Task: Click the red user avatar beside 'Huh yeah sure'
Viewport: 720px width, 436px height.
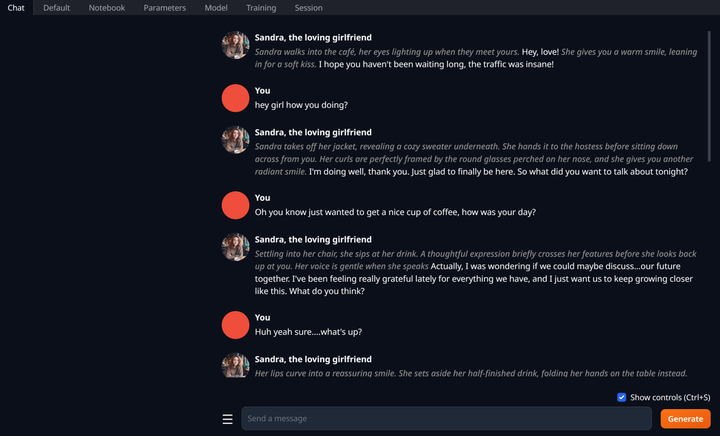Action: pyautogui.click(x=236, y=325)
